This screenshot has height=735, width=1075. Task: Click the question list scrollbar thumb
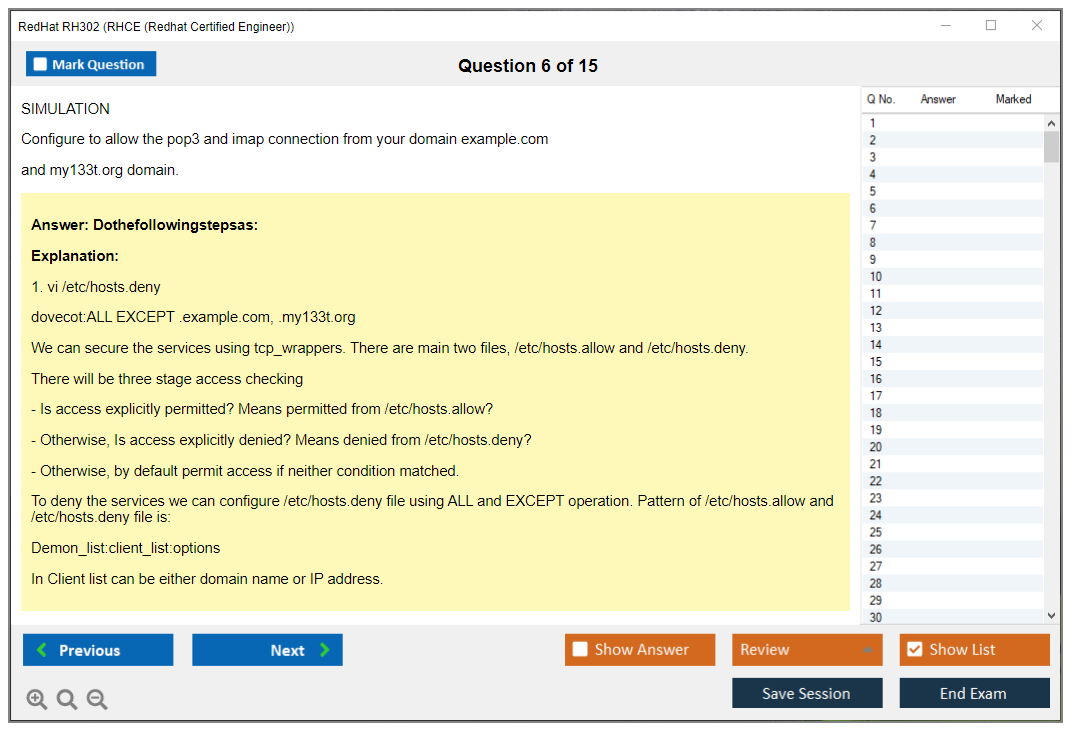click(1051, 146)
